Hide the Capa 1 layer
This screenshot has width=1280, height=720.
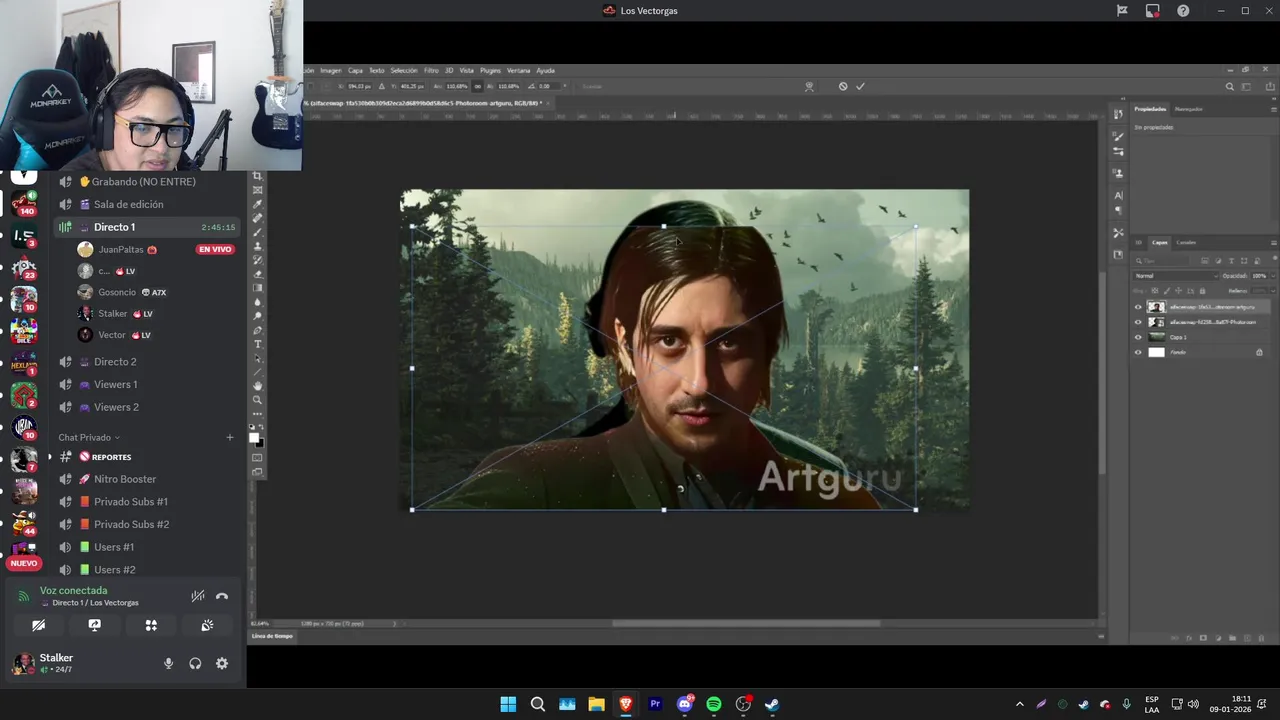[x=1138, y=337]
